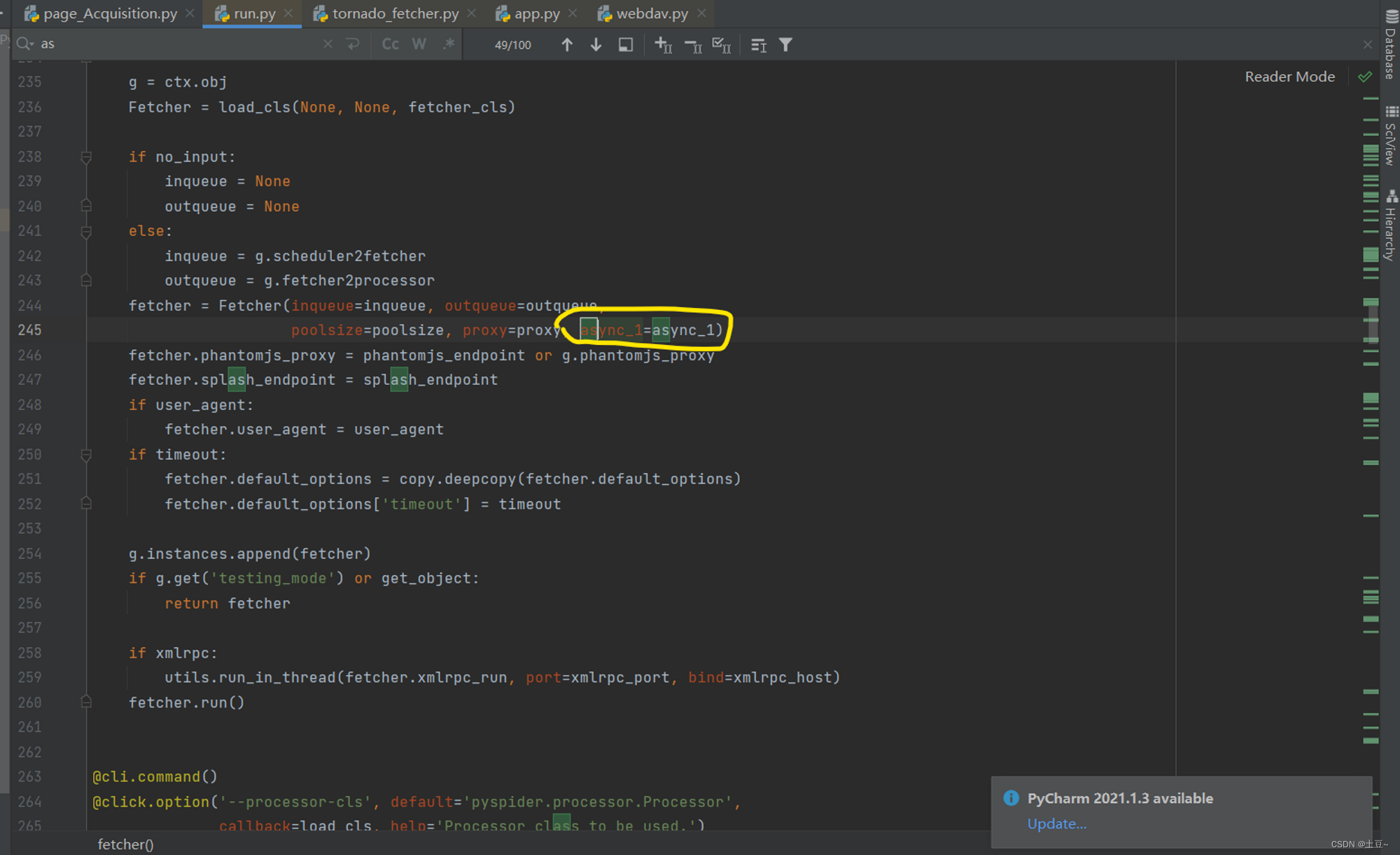
Task: Open search history dropdown magnifier
Action: 25,44
